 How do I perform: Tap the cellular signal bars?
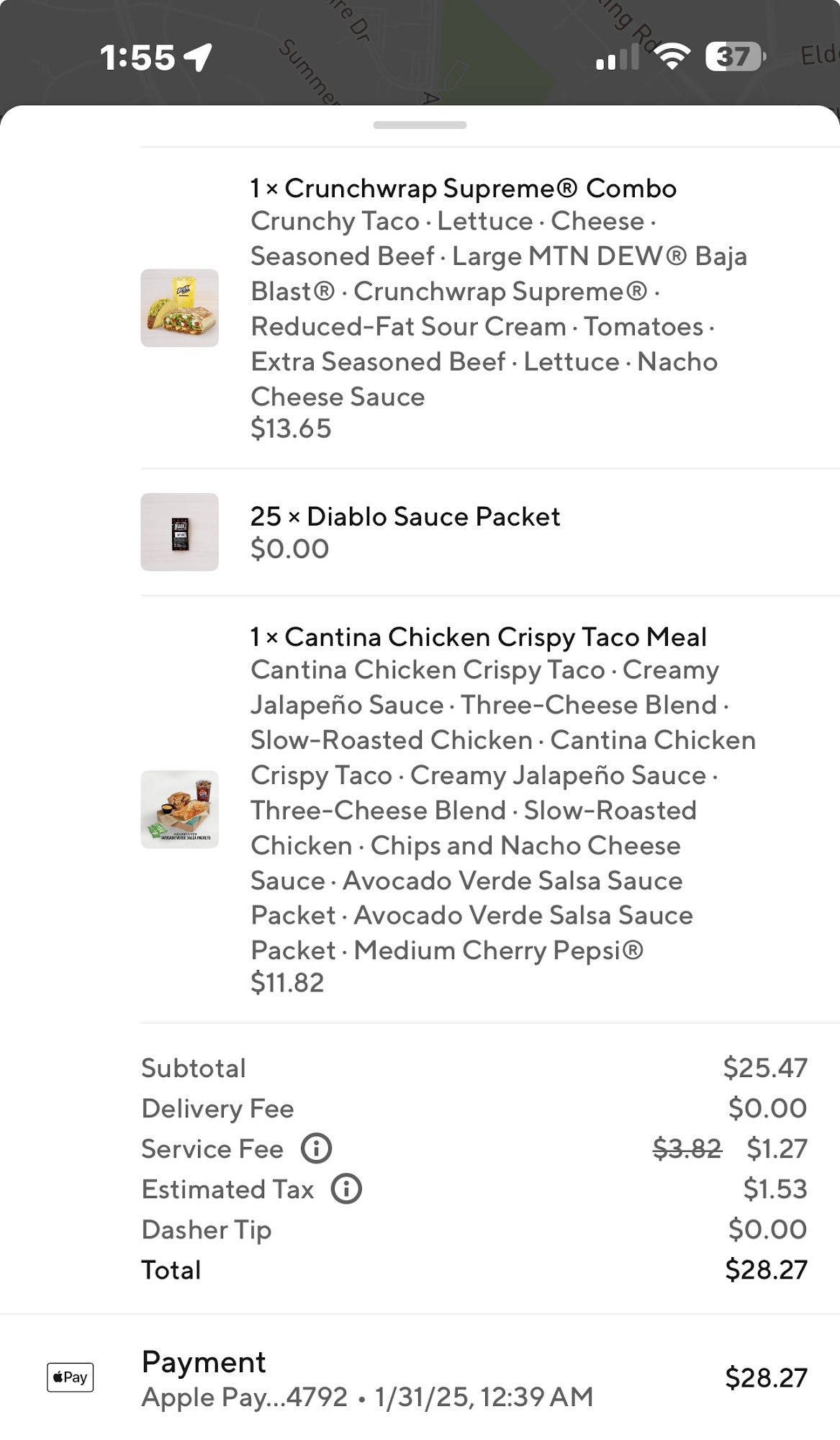click(618, 58)
